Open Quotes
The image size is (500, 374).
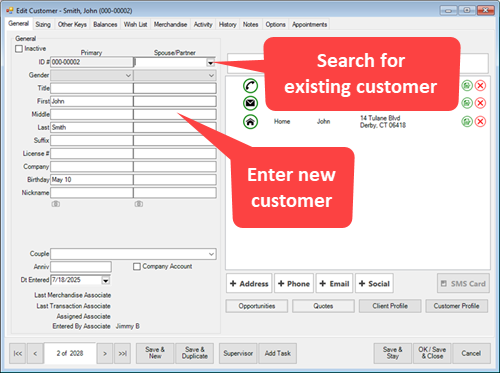(323, 306)
